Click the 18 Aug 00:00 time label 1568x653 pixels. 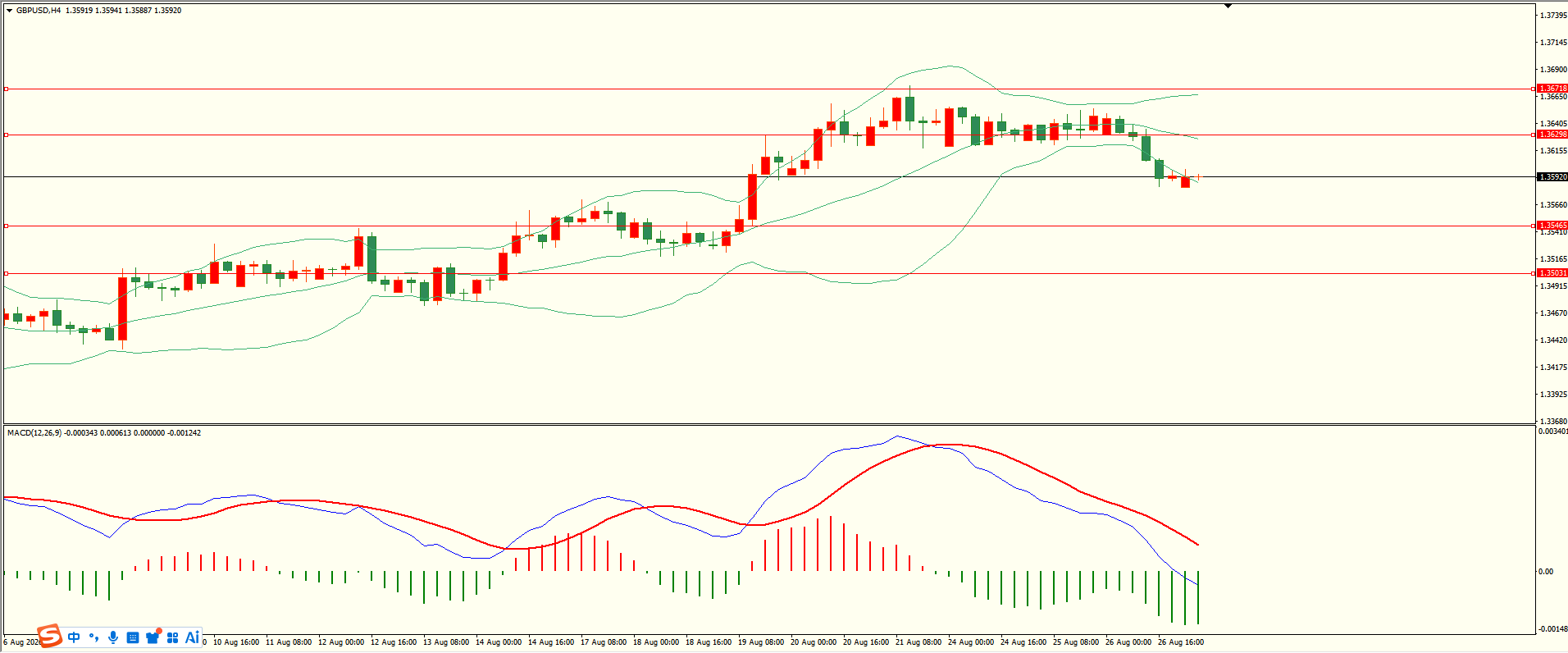click(656, 642)
